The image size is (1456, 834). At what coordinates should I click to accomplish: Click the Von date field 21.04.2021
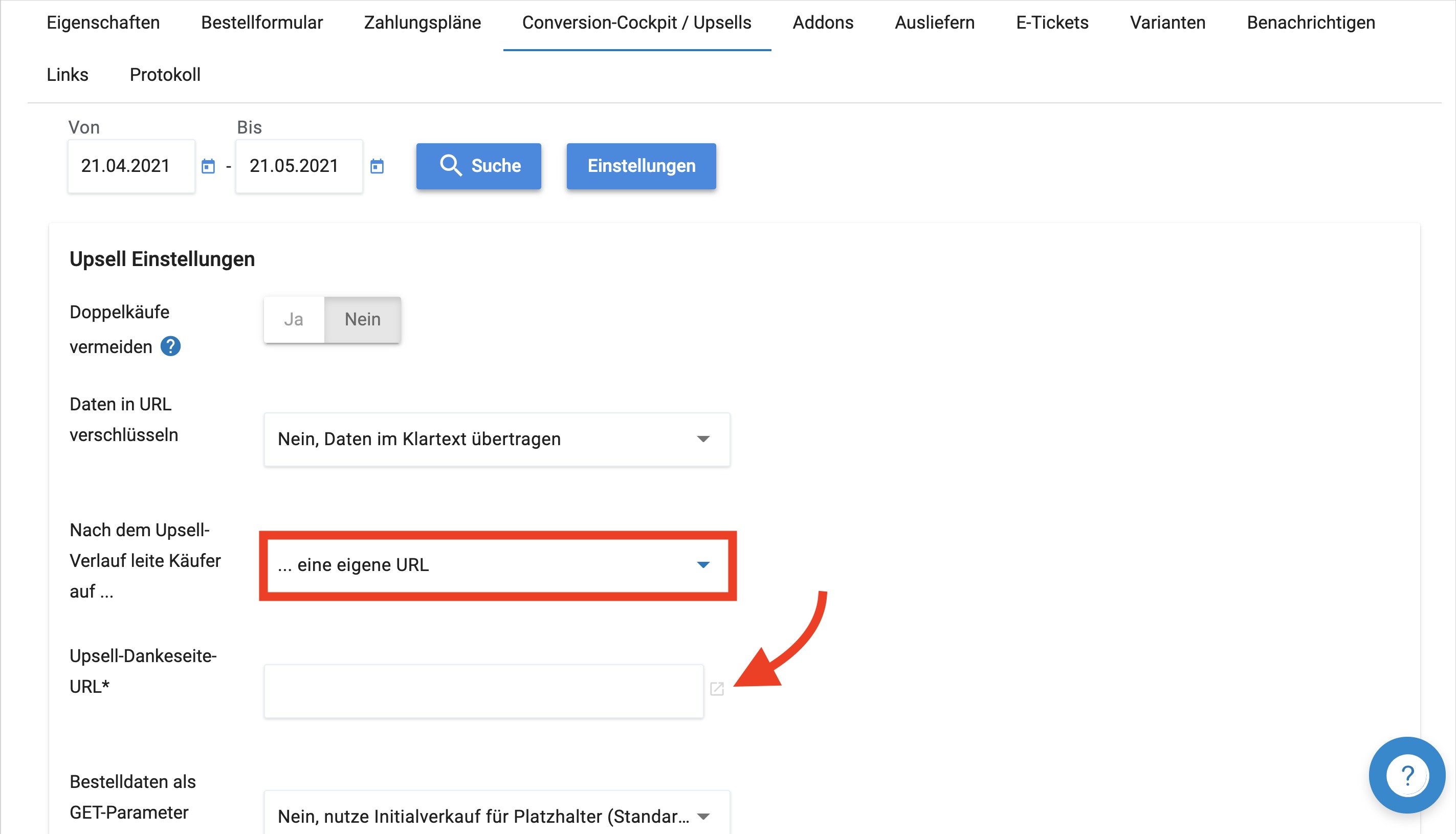(x=131, y=166)
